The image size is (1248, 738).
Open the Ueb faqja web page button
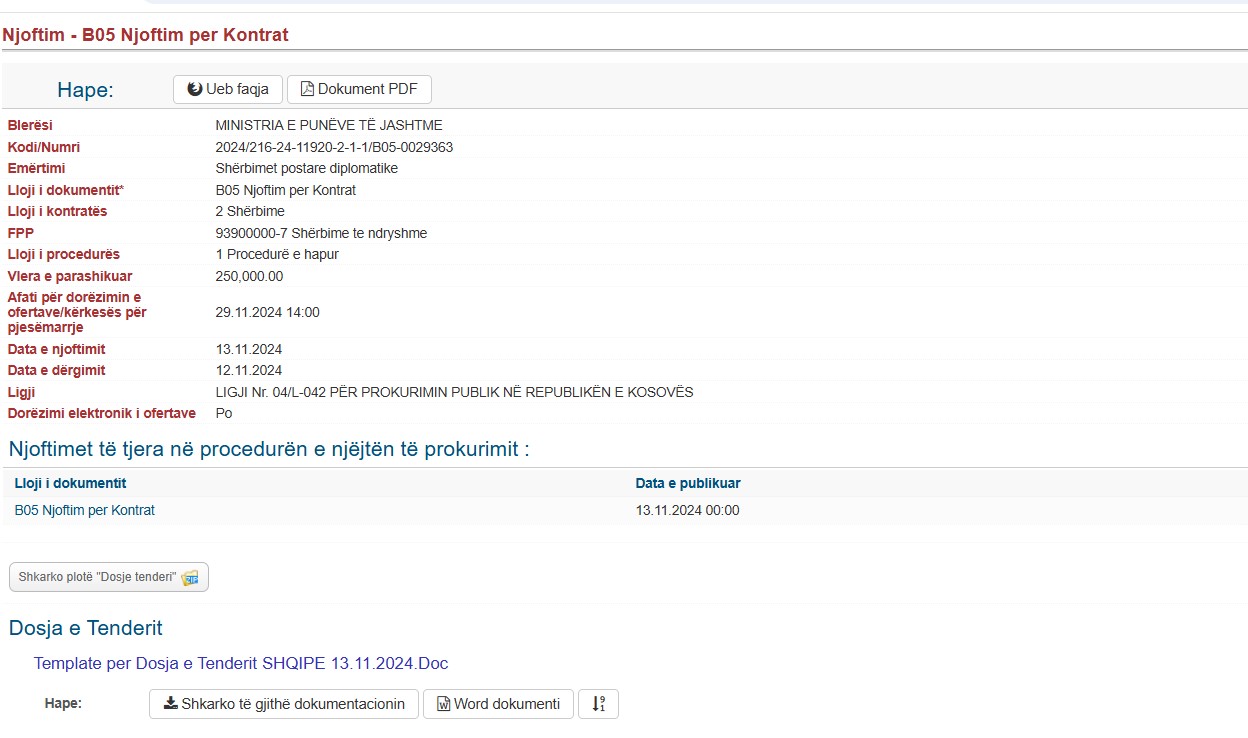228,89
